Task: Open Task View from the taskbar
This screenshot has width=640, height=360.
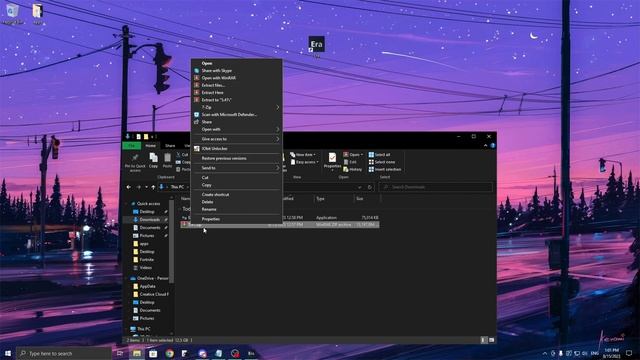Action: coord(120,353)
